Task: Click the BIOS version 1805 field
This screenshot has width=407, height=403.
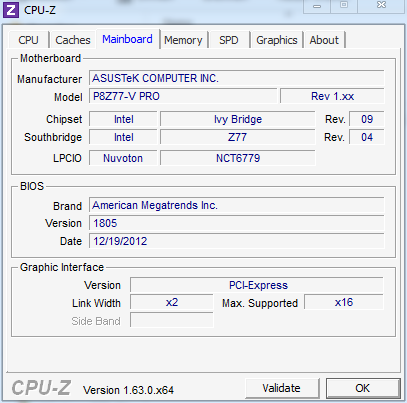Action: pos(237,223)
